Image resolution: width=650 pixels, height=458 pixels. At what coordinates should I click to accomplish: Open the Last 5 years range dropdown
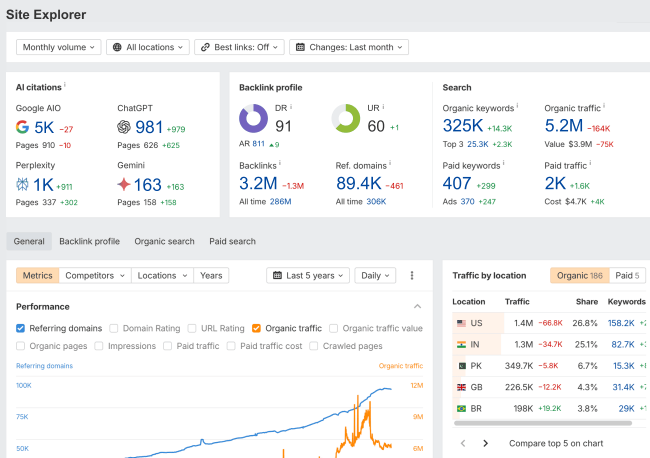click(308, 275)
